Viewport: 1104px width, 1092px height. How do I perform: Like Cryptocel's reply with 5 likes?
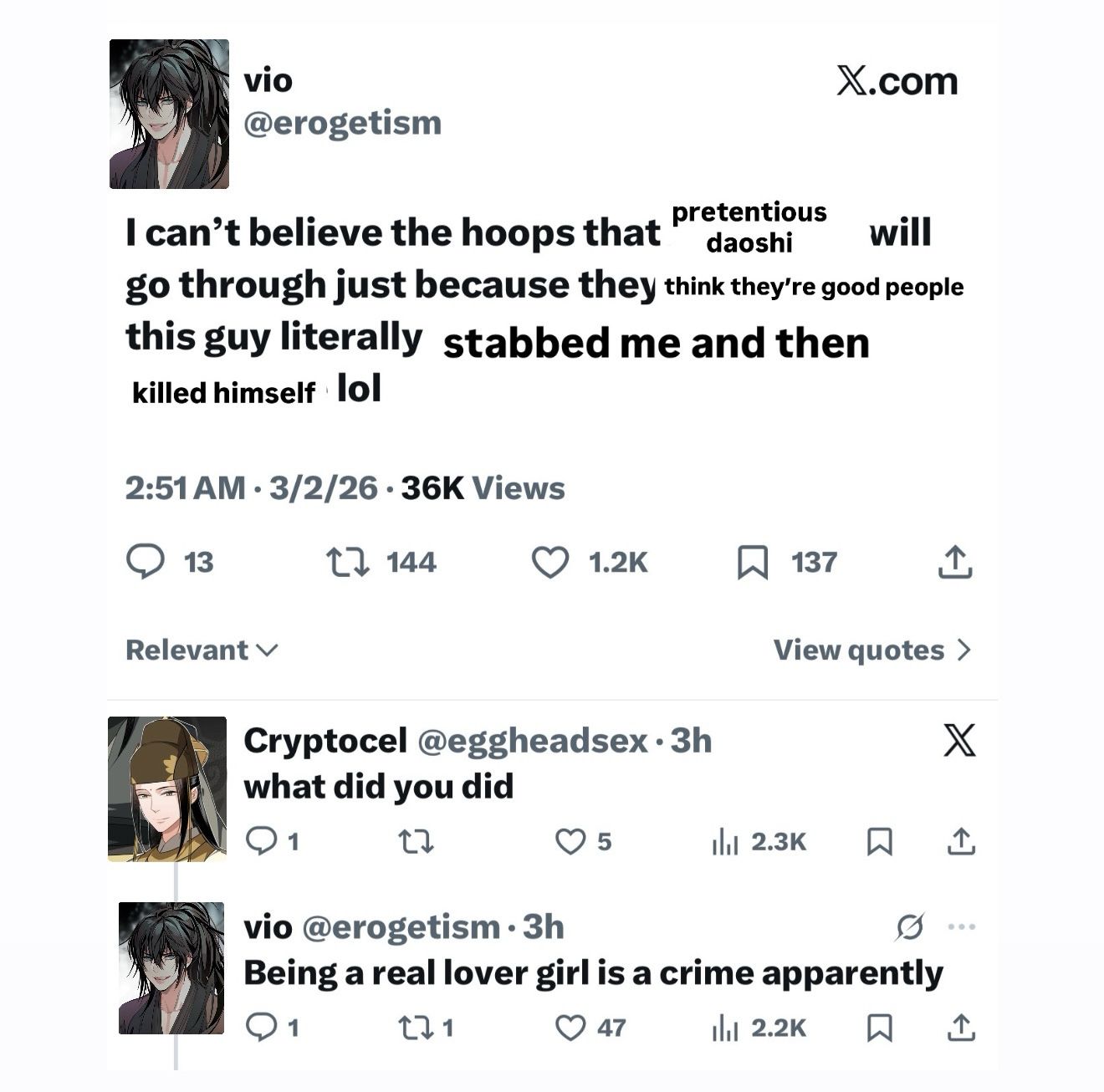(570, 840)
